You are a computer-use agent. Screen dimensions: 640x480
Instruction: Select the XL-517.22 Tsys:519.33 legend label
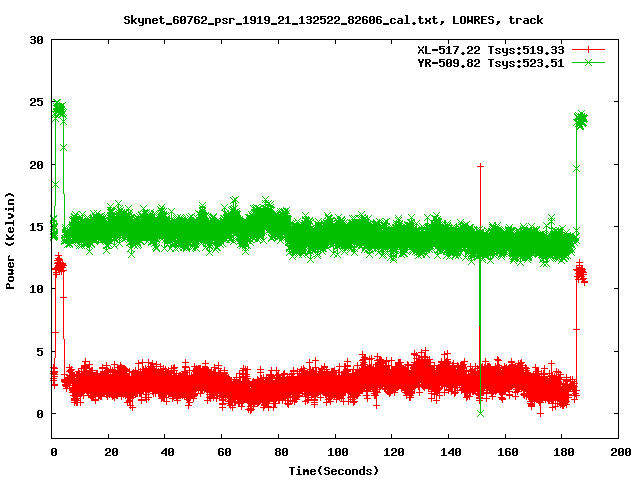pyautogui.click(x=490, y=50)
